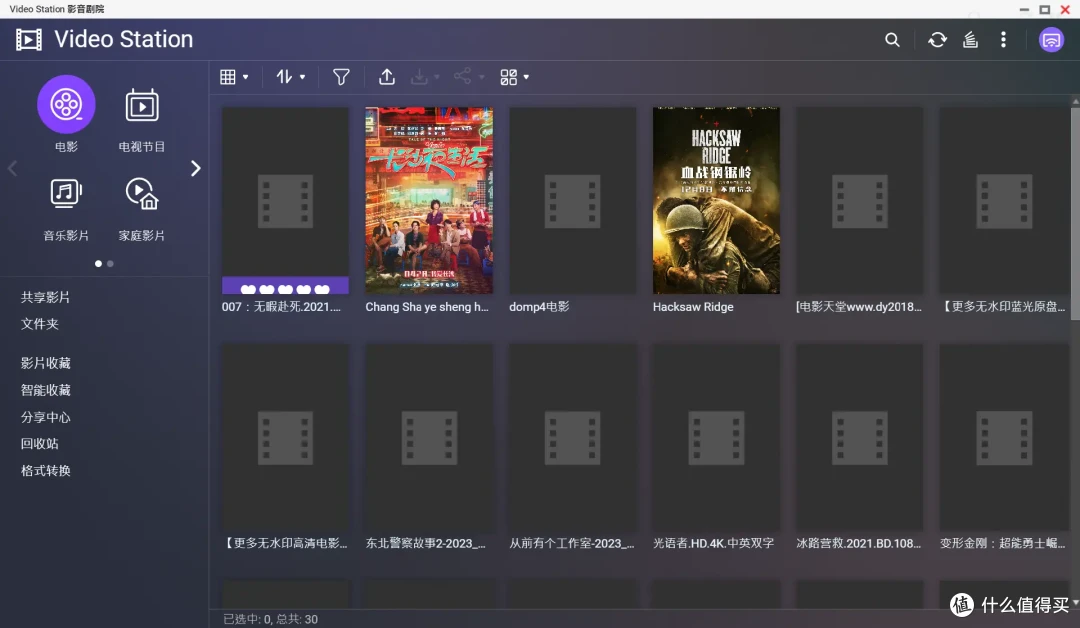Expand the share options arrow

(481, 77)
